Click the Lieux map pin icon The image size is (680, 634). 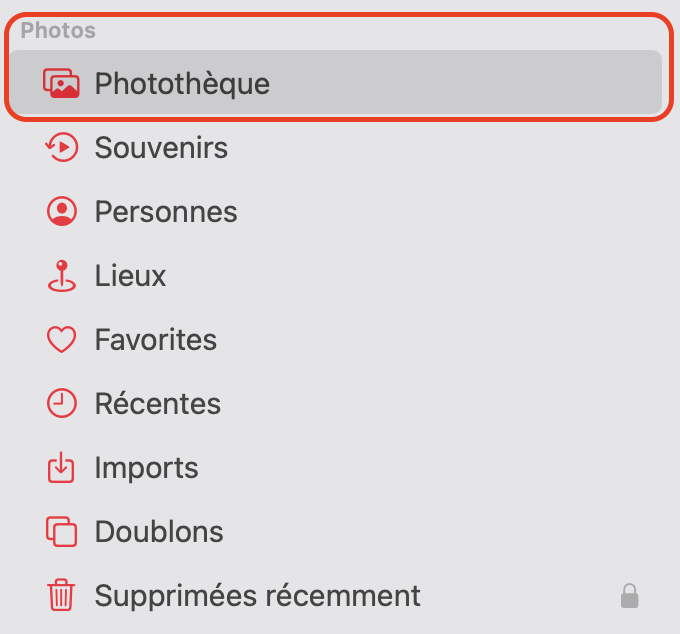coord(61,276)
